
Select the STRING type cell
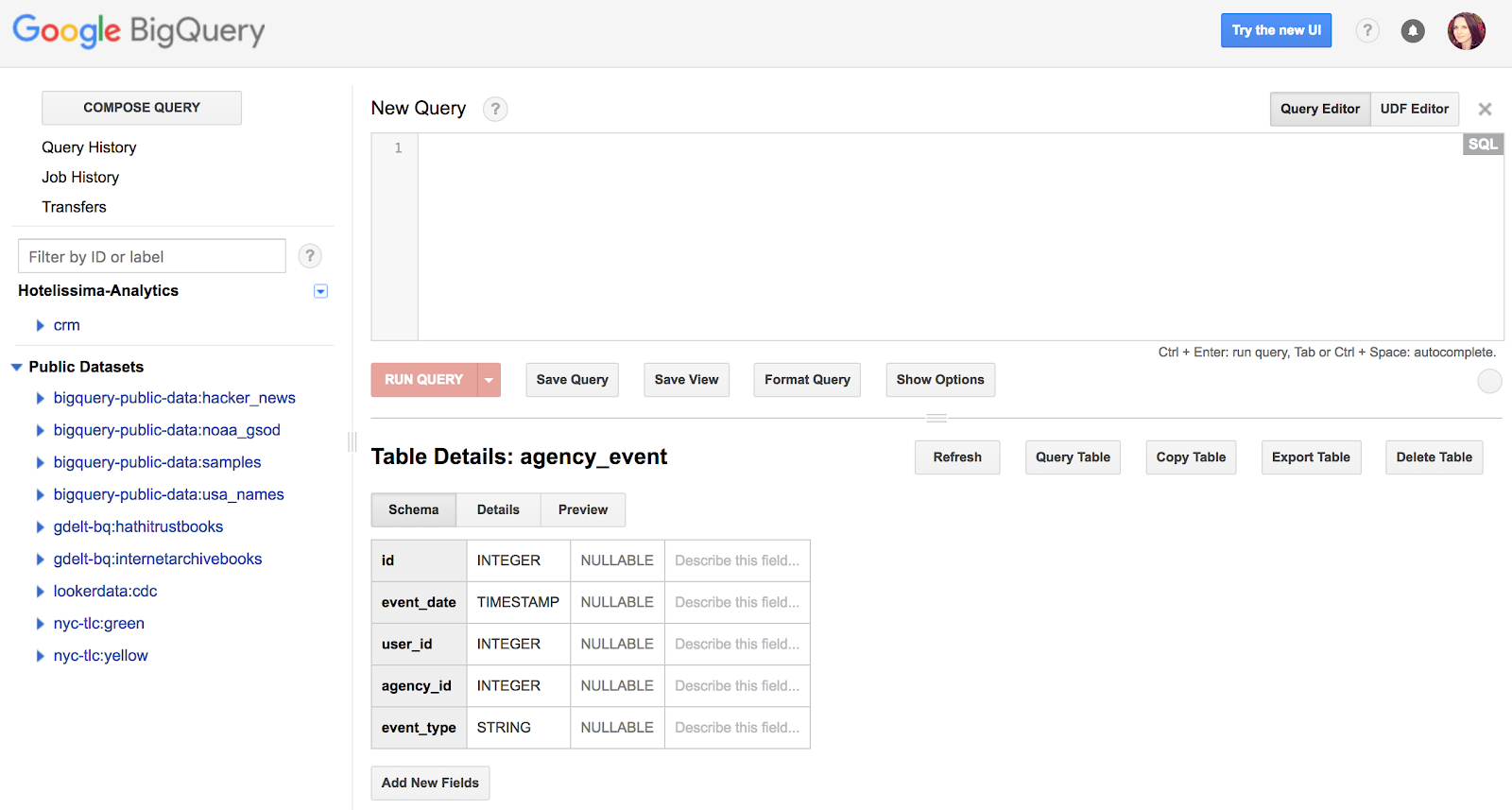point(518,728)
